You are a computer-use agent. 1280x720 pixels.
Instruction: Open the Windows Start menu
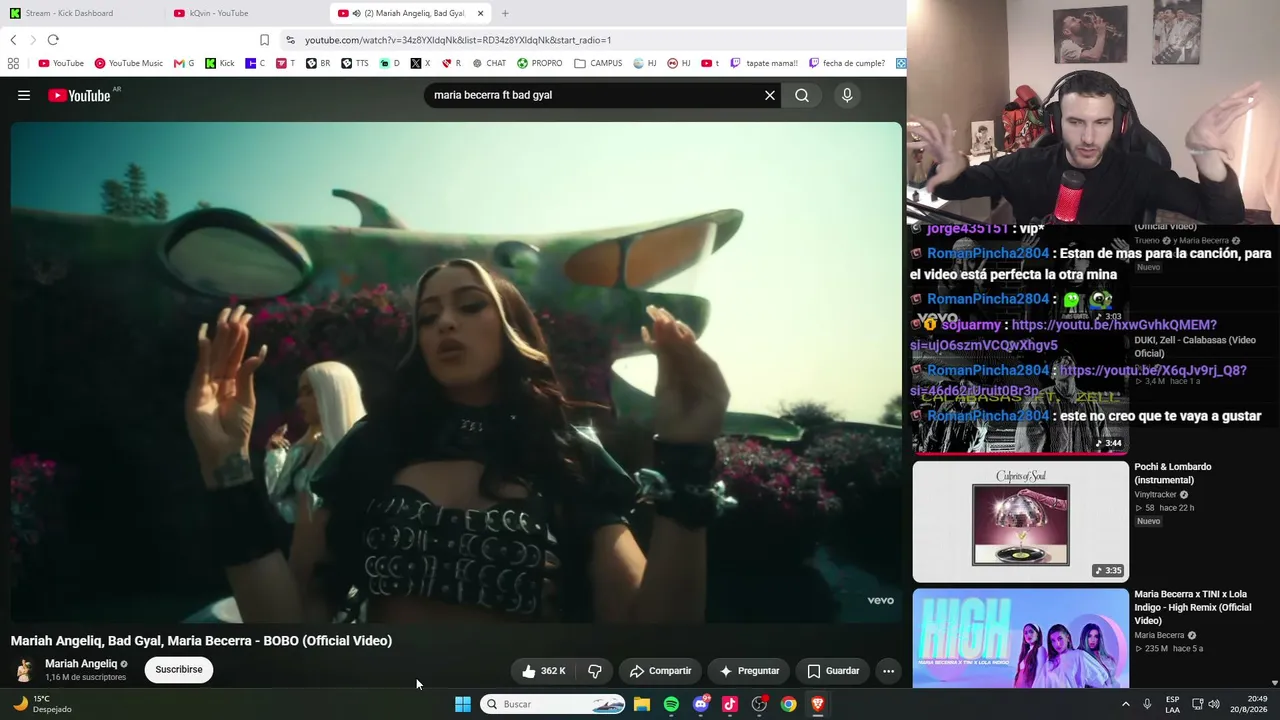point(463,704)
